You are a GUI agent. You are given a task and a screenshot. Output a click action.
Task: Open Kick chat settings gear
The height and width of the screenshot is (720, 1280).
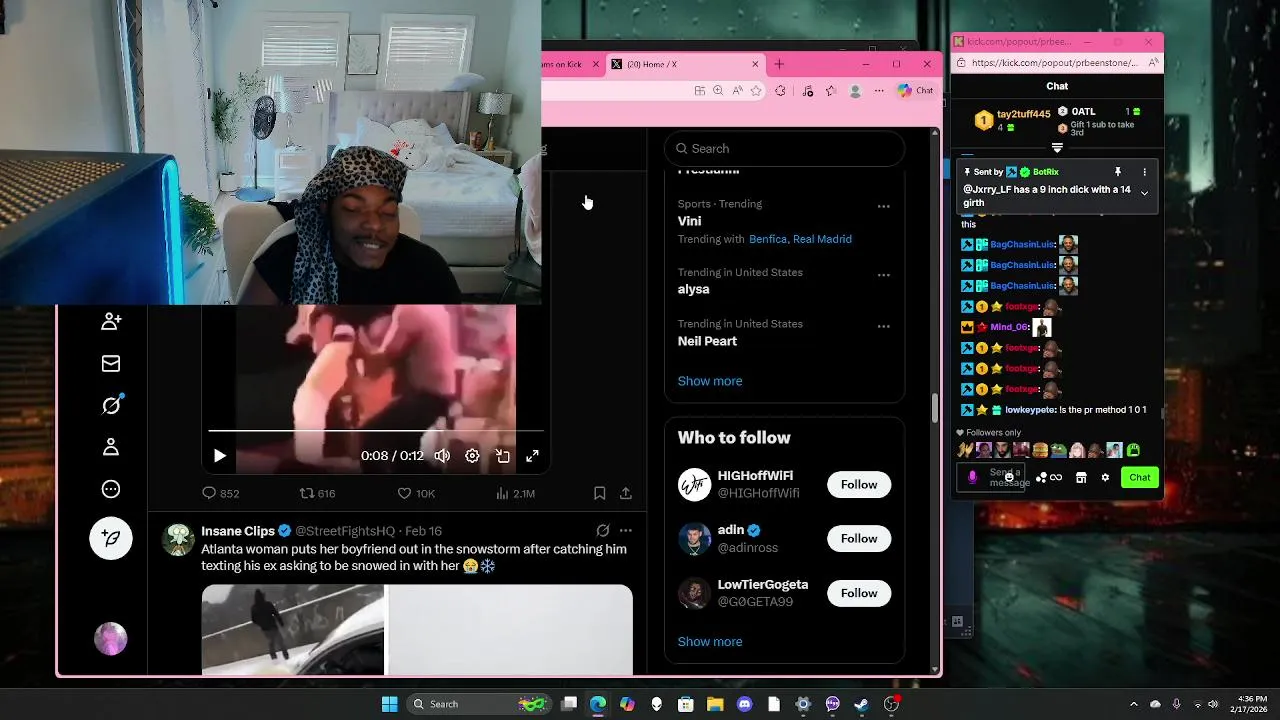coord(1105,478)
